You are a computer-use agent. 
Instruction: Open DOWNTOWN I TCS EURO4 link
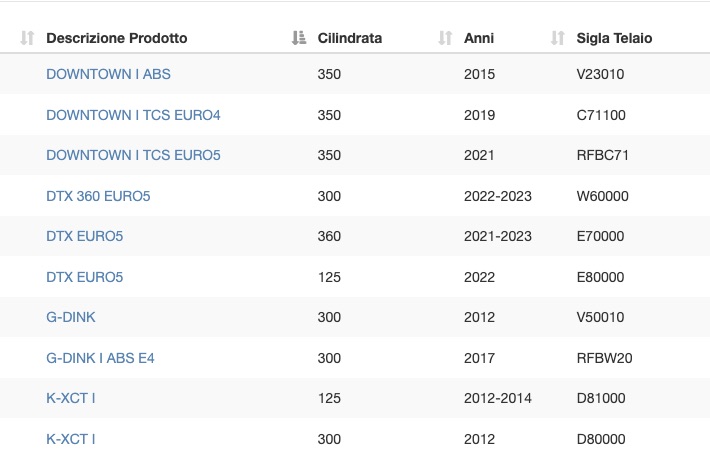click(133, 115)
